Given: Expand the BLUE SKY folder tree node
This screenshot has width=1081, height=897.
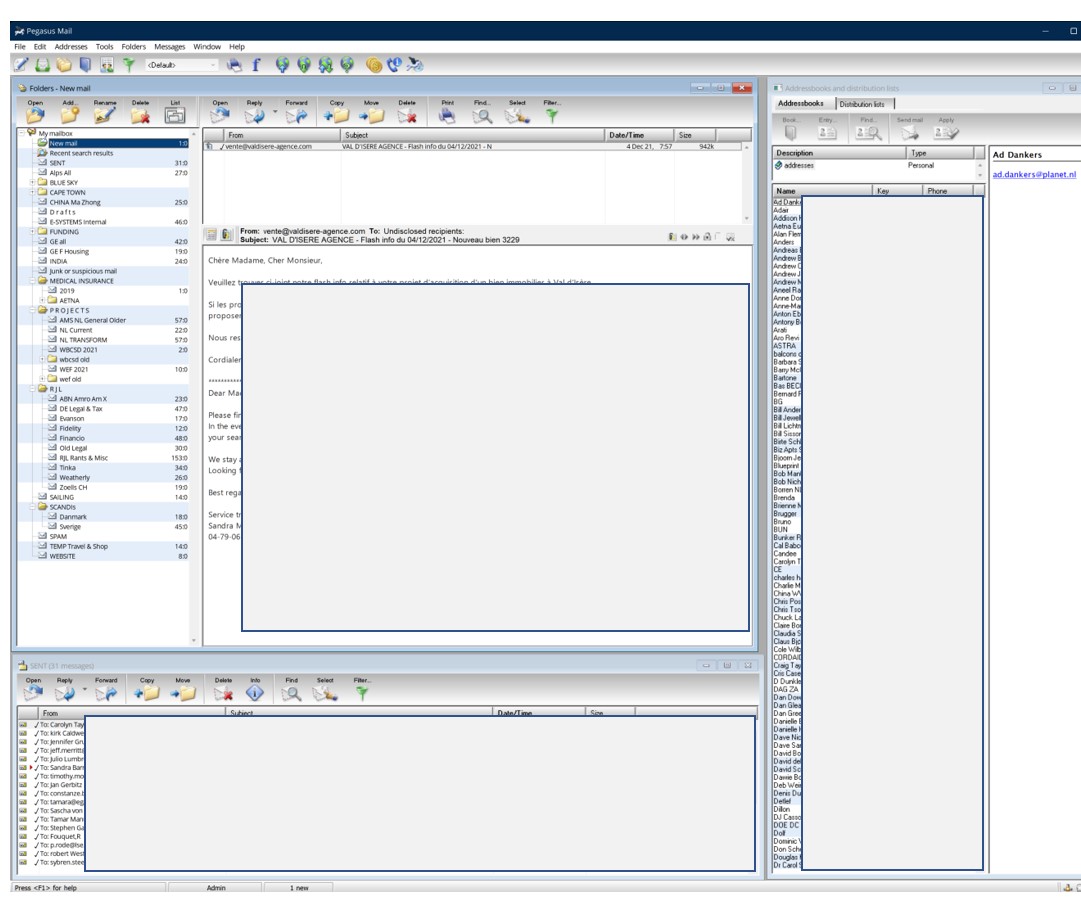Looking at the screenshot, I should (x=33, y=182).
